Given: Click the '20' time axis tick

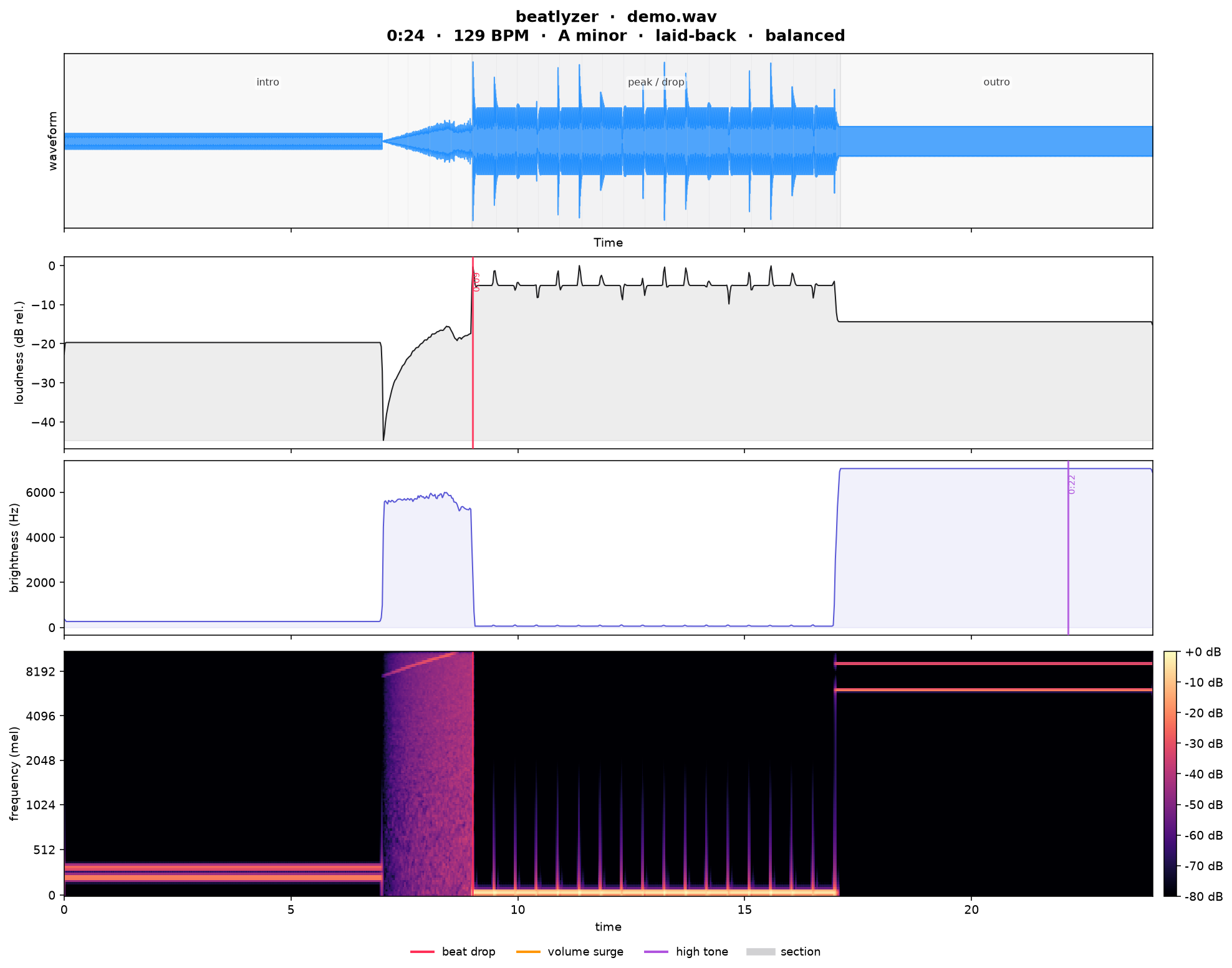Looking at the screenshot, I should point(971,909).
